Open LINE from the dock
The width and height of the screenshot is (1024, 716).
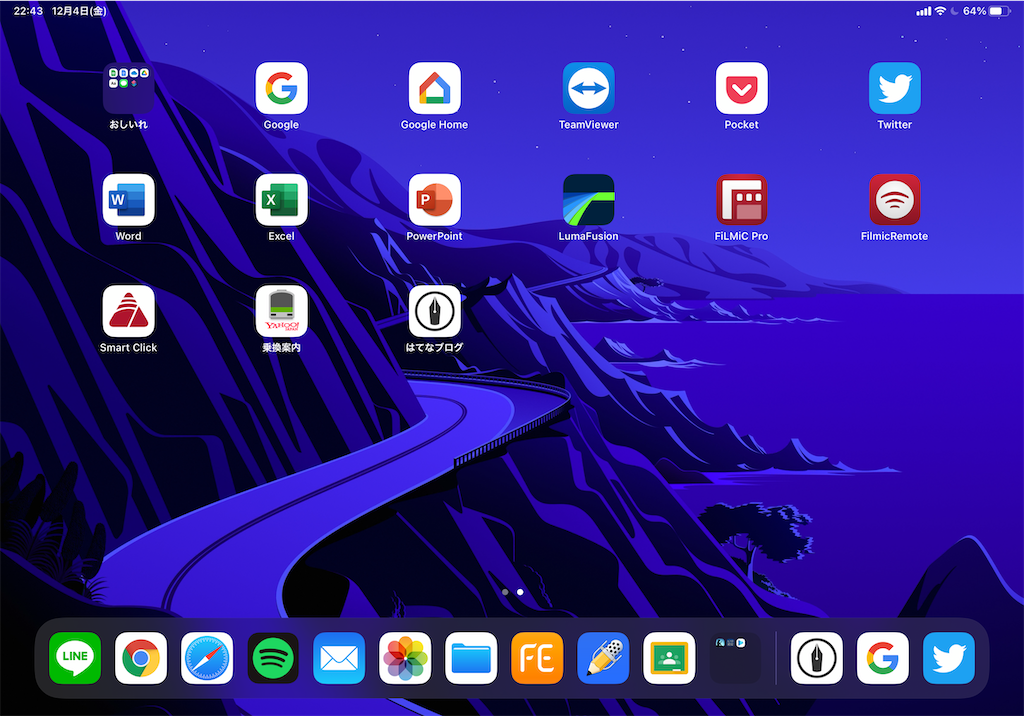pos(75,658)
